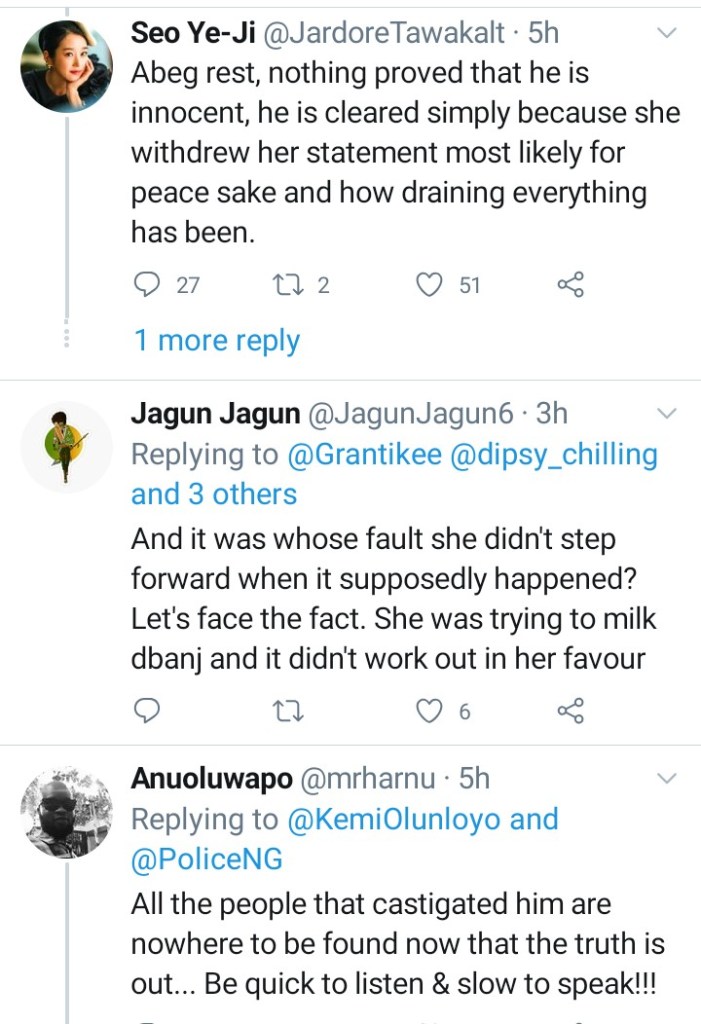This screenshot has width=701, height=1024.
Task: Show 'and 3 others' replied users
Action: click(x=214, y=494)
